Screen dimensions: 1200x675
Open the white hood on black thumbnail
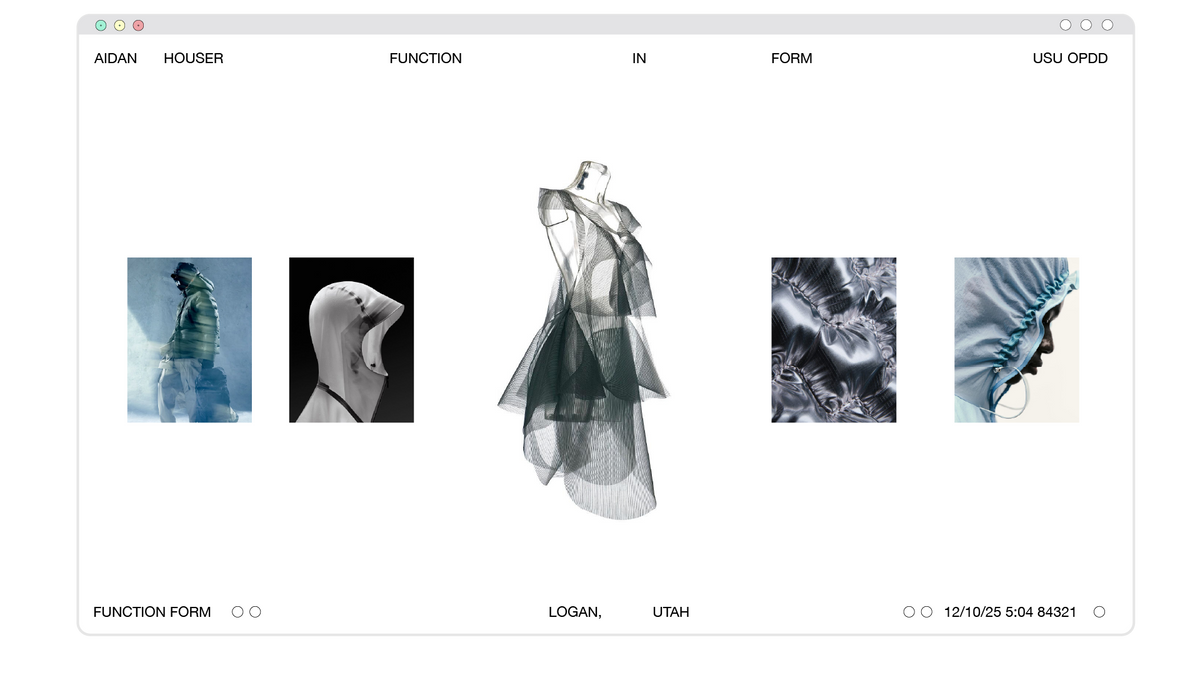(x=351, y=340)
